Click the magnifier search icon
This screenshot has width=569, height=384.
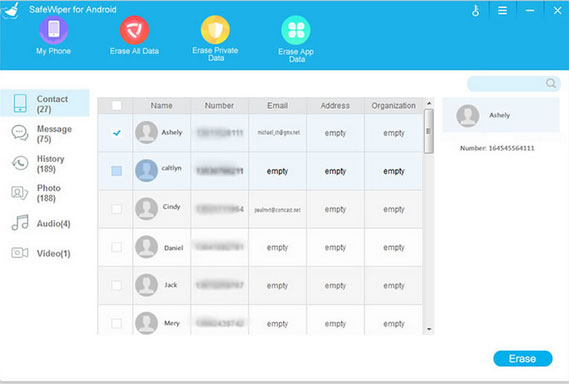[551, 83]
